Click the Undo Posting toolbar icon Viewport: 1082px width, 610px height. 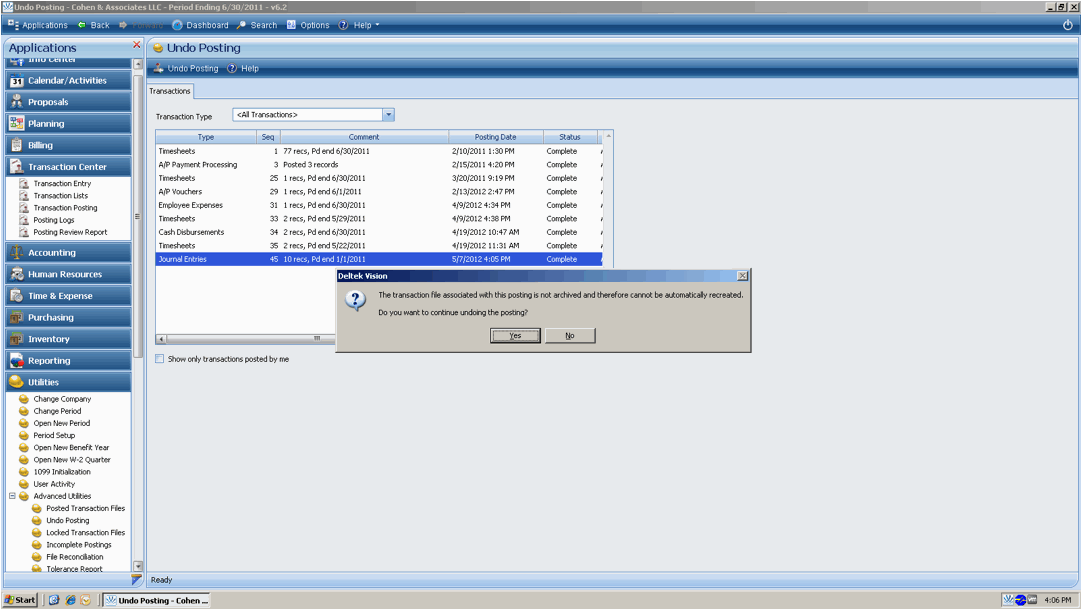159,69
